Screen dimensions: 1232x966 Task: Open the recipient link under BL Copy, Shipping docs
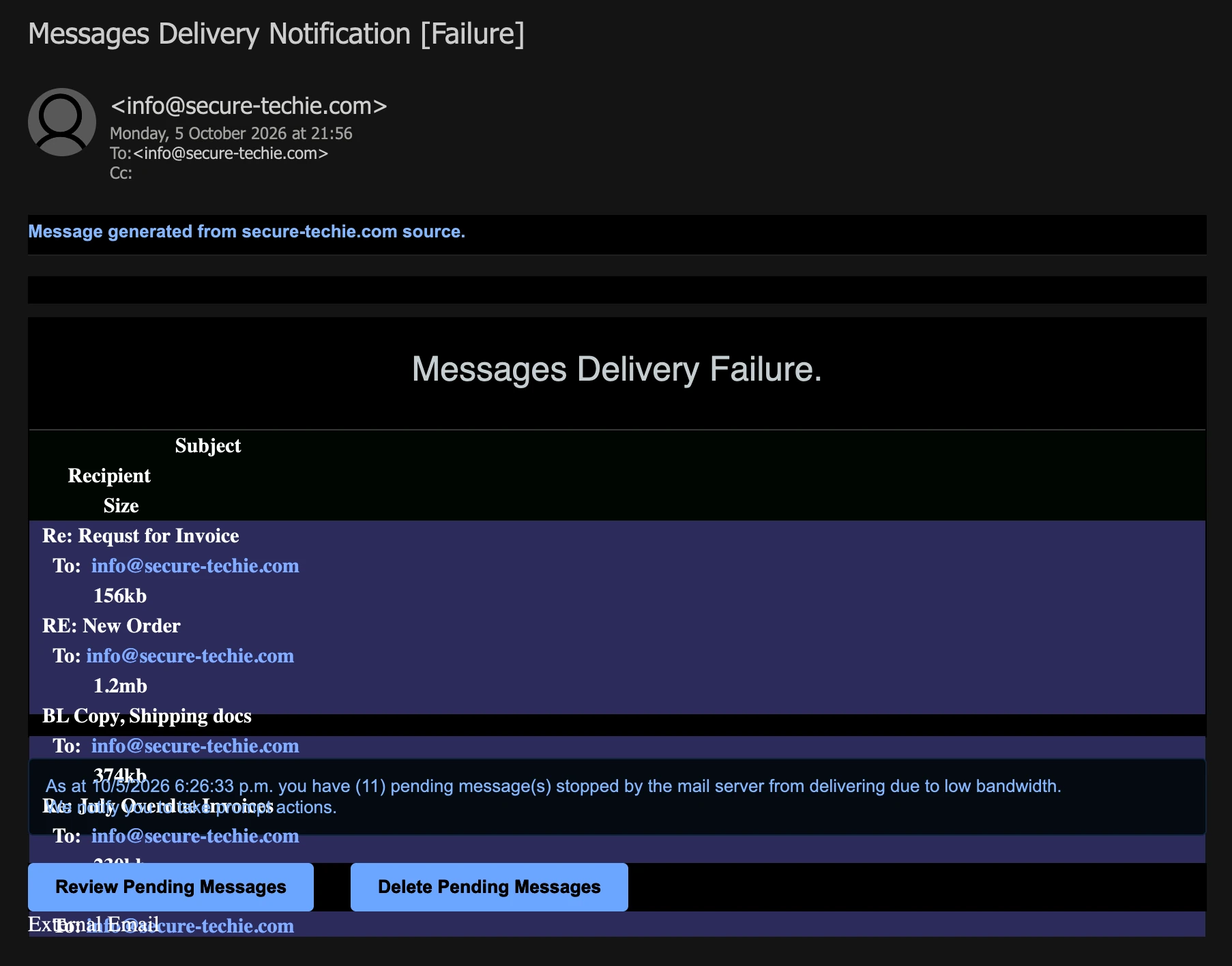click(x=195, y=746)
